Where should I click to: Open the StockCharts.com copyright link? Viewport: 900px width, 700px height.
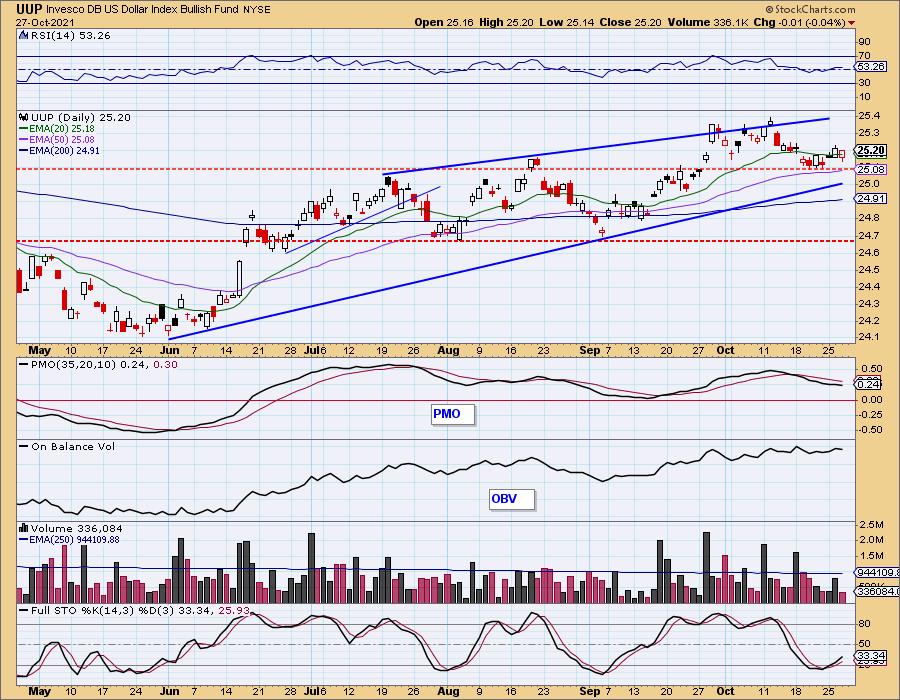point(810,10)
